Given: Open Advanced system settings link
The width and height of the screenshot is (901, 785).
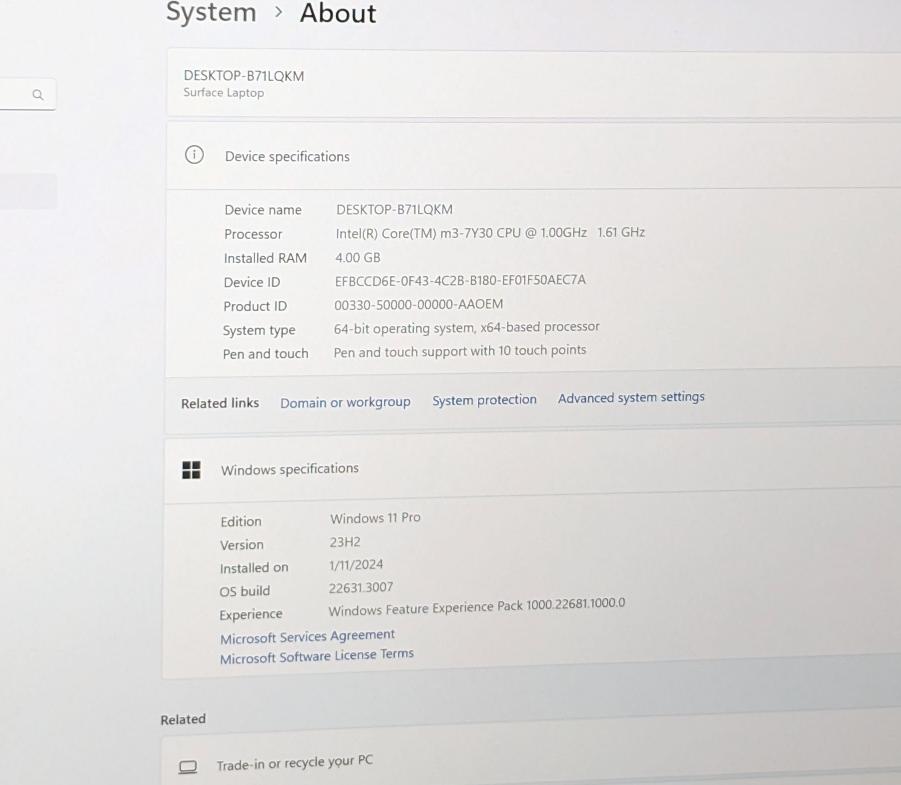Looking at the screenshot, I should pos(631,397).
